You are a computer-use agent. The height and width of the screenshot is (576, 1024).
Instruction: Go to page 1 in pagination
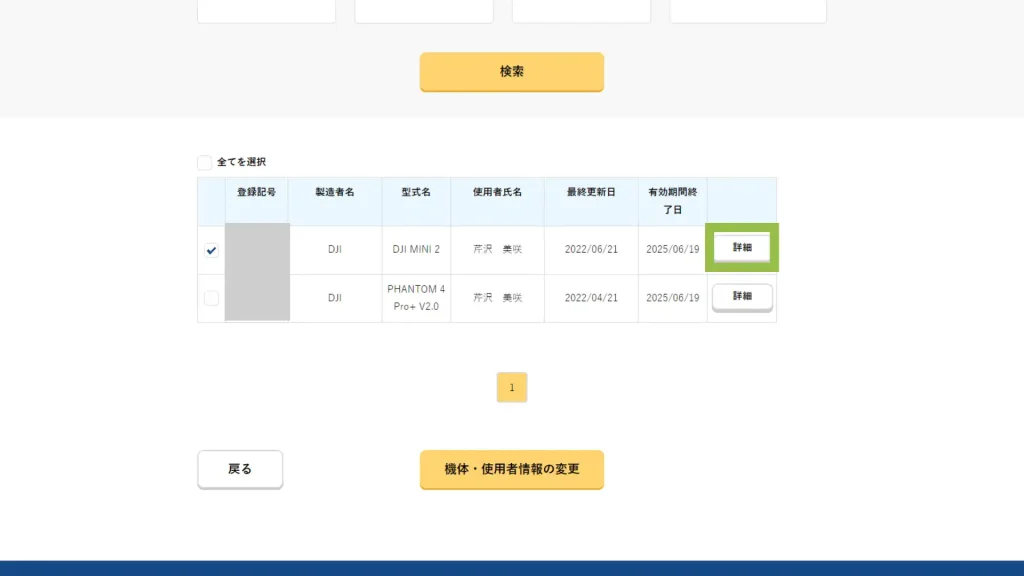click(x=511, y=387)
